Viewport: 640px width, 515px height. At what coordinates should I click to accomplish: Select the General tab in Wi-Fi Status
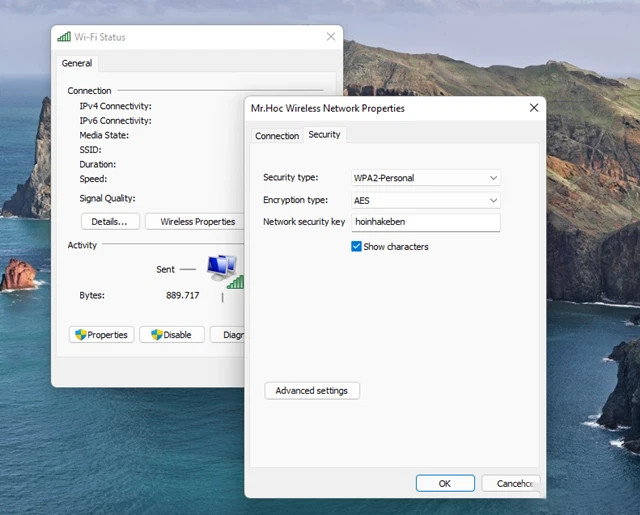tap(77, 63)
